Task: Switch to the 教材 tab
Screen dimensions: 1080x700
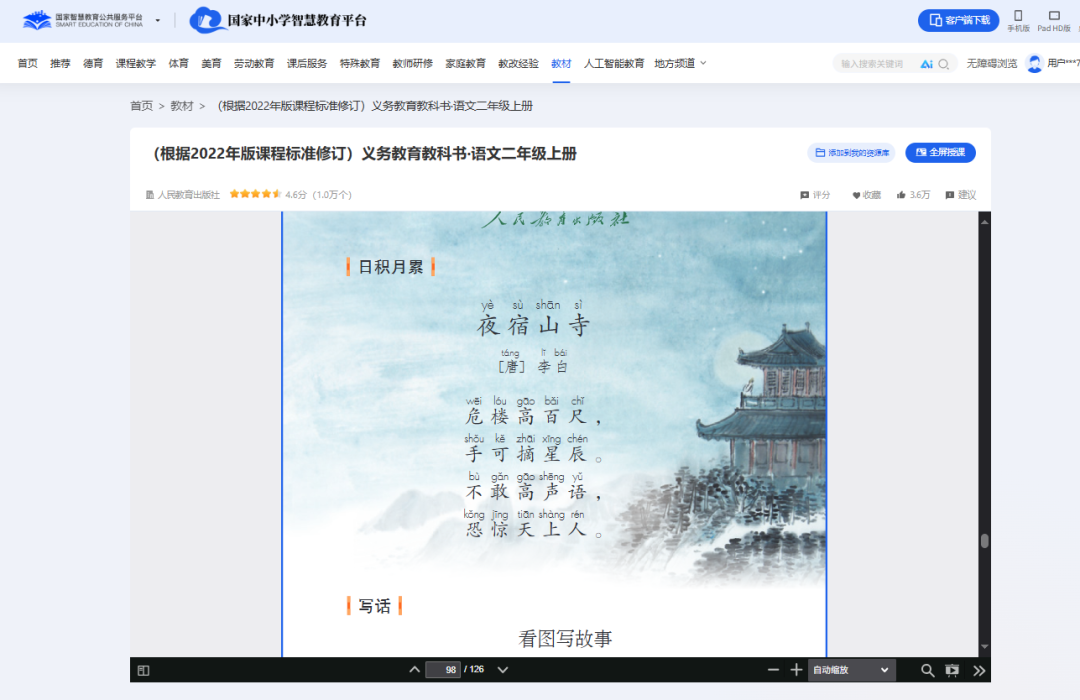Action: tap(561, 62)
